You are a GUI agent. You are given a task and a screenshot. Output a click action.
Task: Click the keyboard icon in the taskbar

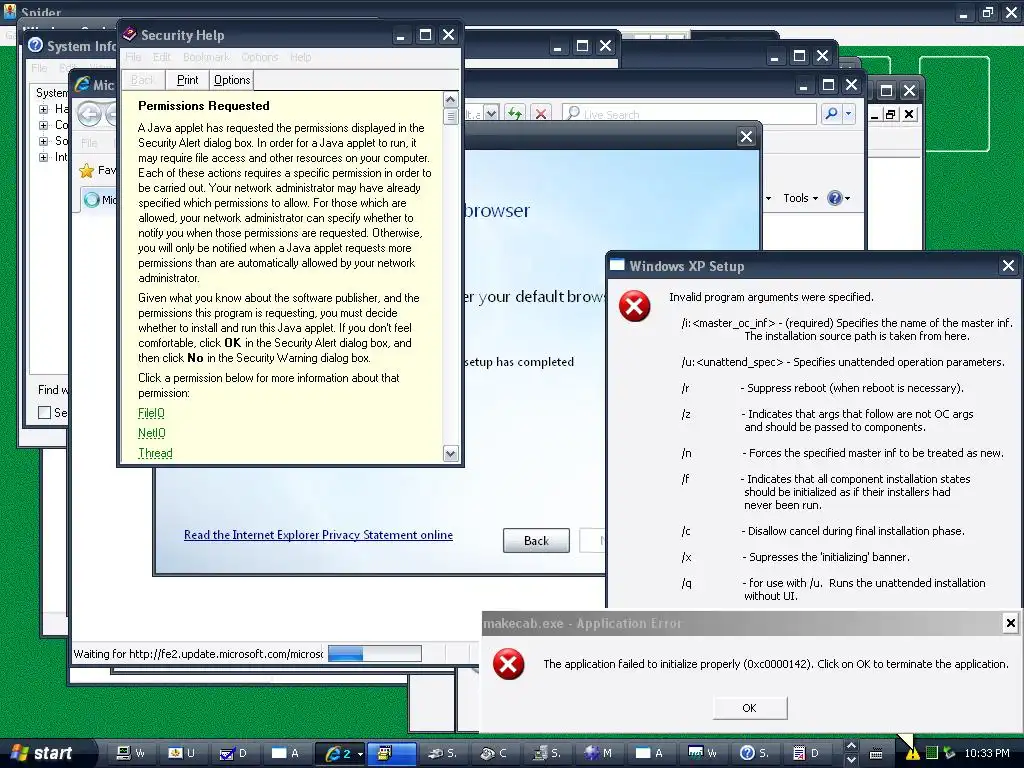[876, 754]
